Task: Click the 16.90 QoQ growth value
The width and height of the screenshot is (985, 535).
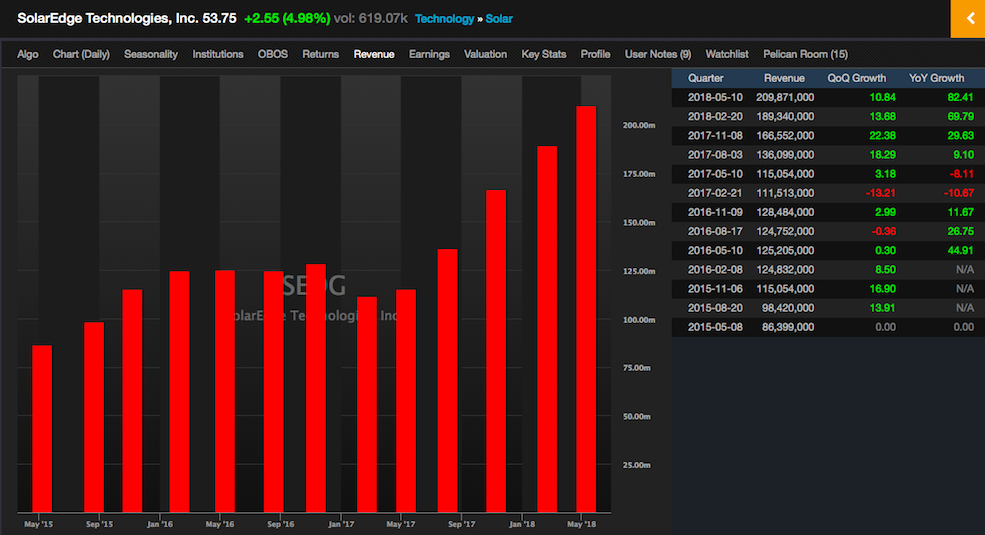Action: (883, 289)
